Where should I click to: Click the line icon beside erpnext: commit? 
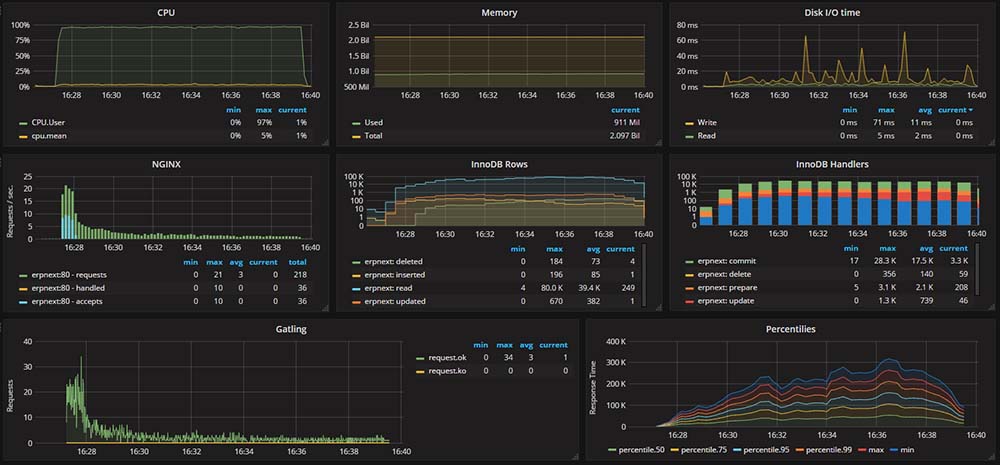[689, 262]
